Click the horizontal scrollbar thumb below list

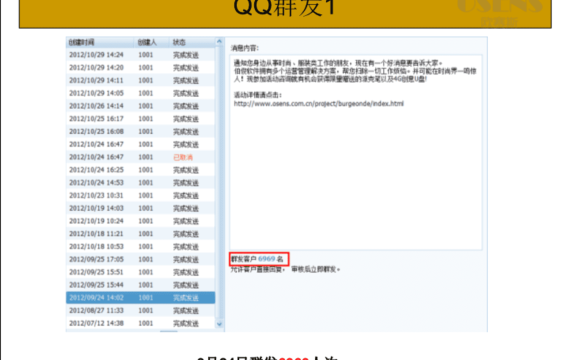[x=169, y=331]
